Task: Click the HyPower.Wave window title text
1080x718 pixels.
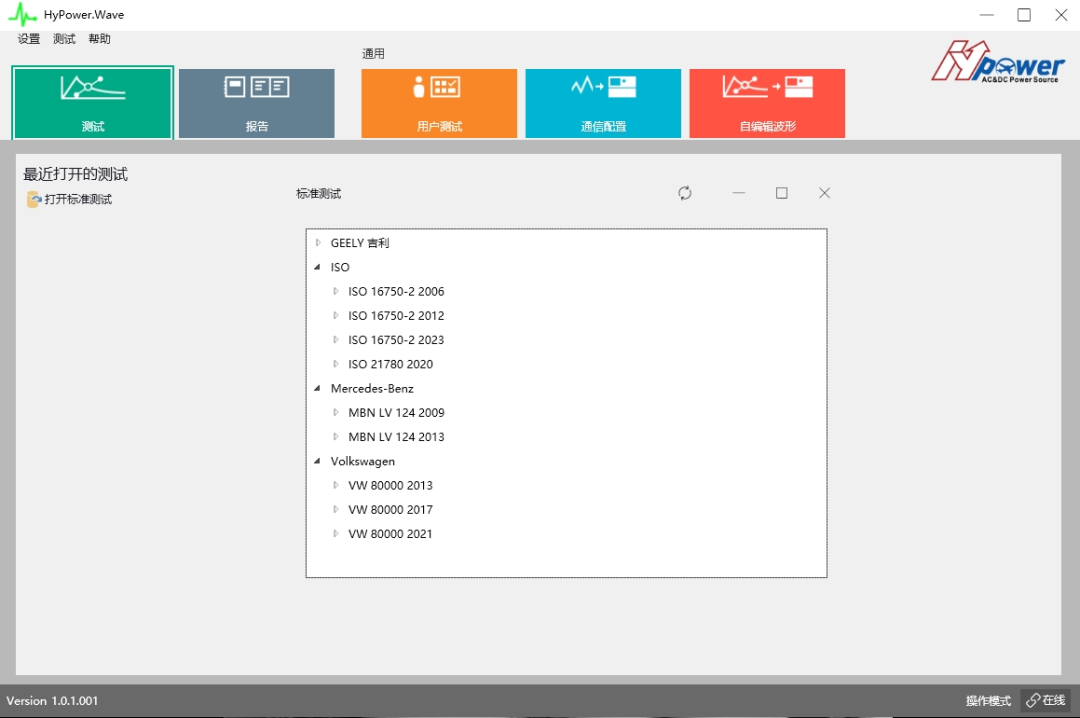Action: (84, 14)
